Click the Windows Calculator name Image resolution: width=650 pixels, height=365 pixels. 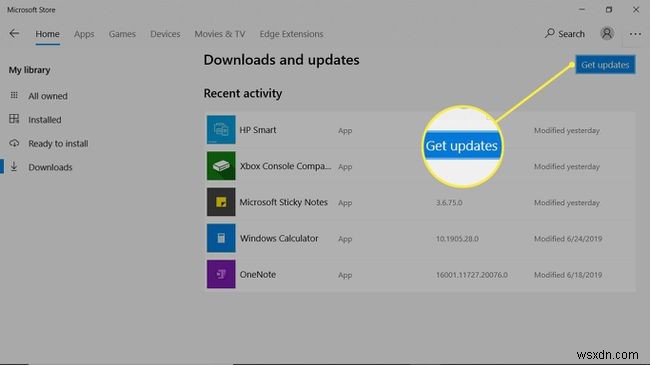pos(279,238)
